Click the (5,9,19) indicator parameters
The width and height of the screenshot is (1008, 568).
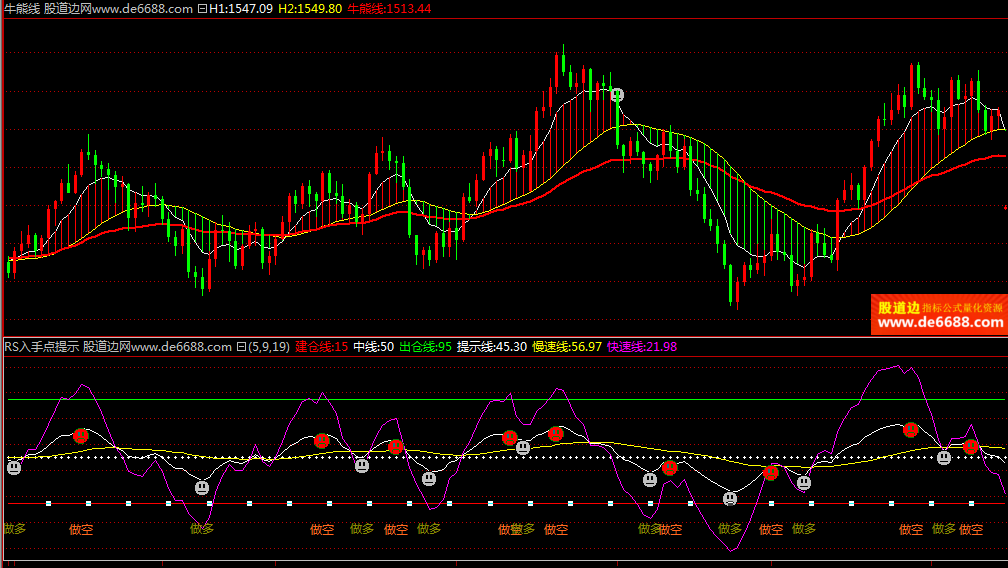269,347
